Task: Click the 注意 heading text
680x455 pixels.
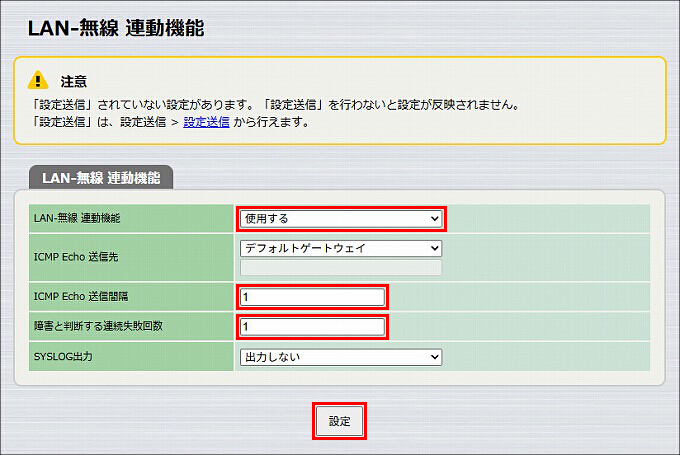Action: coord(74,82)
